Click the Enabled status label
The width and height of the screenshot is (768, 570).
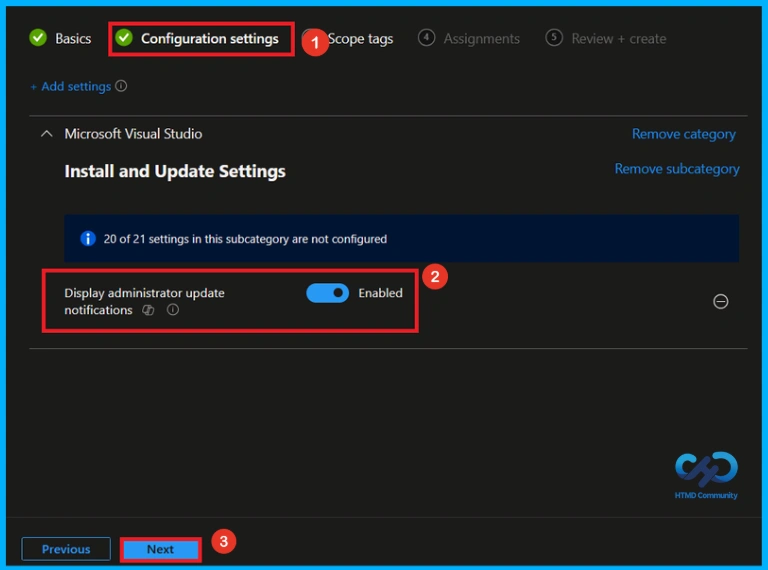pyautogui.click(x=381, y=293)
